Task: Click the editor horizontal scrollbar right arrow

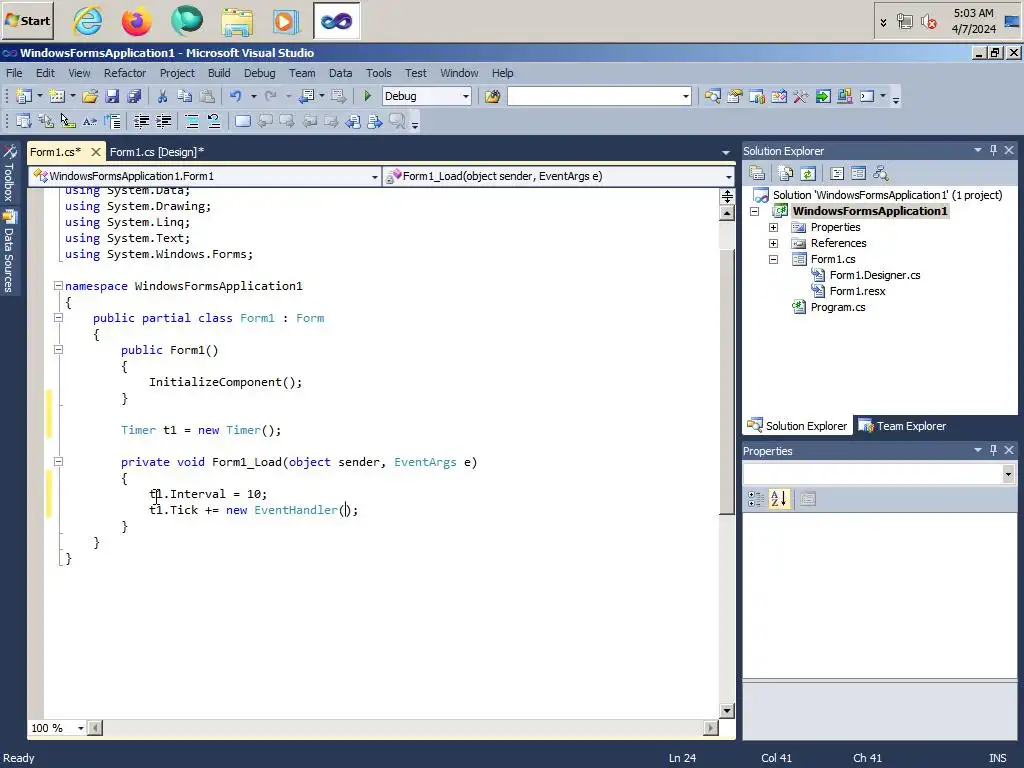Action: coord(711,728)
